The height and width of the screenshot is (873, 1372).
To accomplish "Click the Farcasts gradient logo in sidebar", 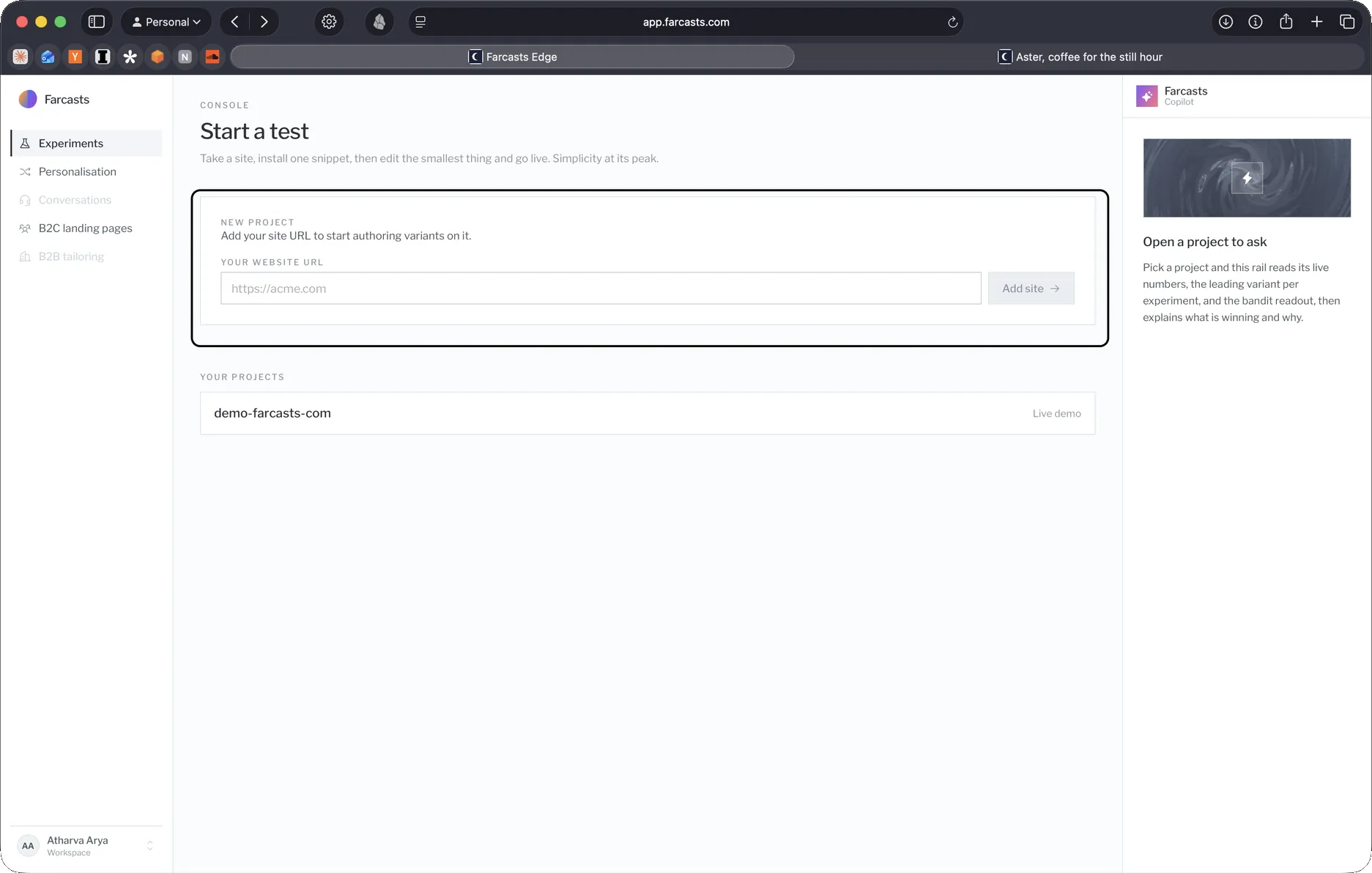I will [x=28, y=99].
